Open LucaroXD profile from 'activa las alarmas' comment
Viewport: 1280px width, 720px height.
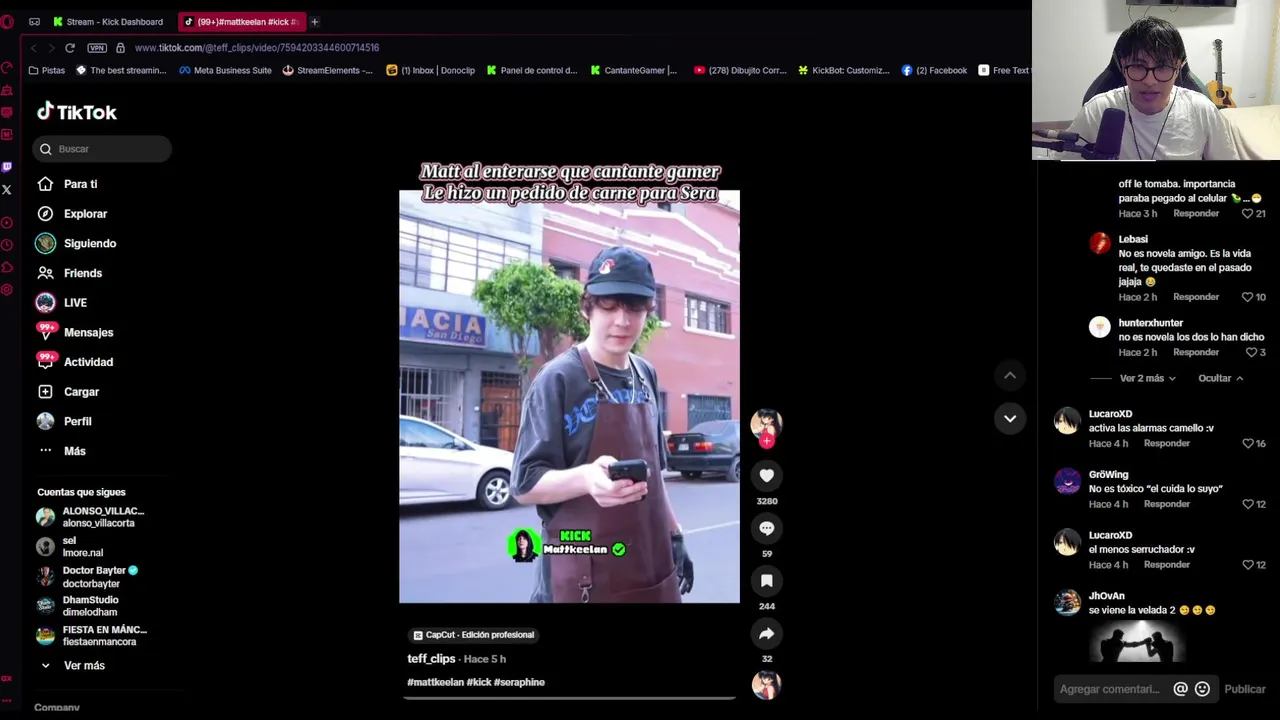point(1110,414)
